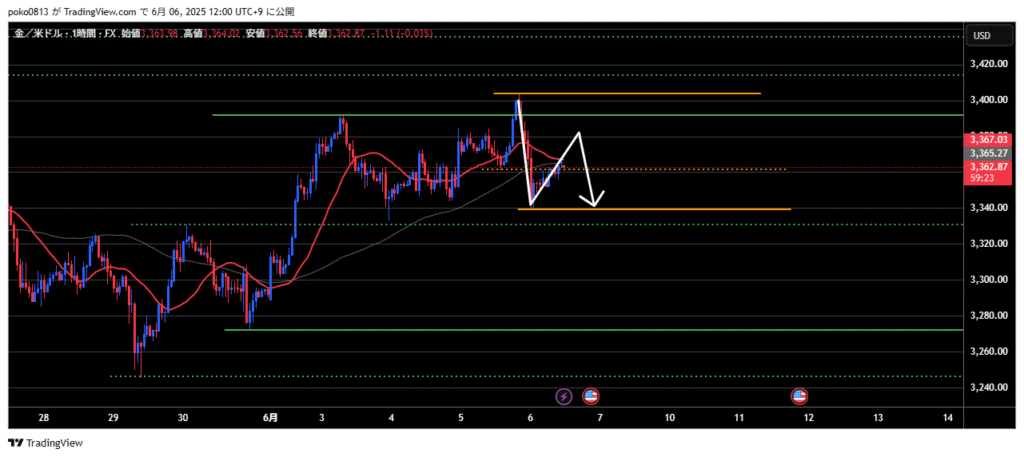Click the gray 3,365.27 indicator price label
This screenshot has width=1024, height=457.
987,154
